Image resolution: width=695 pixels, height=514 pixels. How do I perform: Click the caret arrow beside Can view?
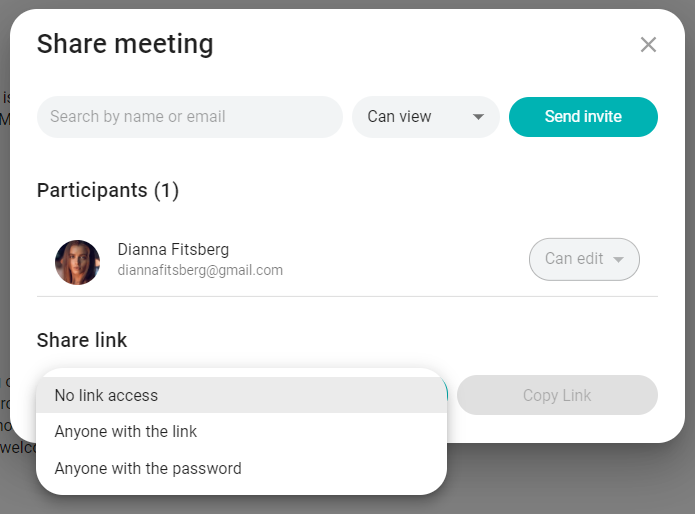point(479,117)
